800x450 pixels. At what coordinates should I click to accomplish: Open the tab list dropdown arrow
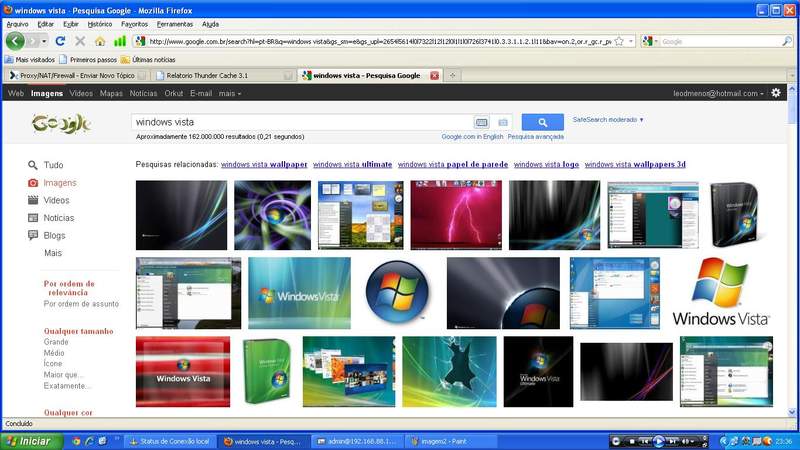tap(791, 76)
